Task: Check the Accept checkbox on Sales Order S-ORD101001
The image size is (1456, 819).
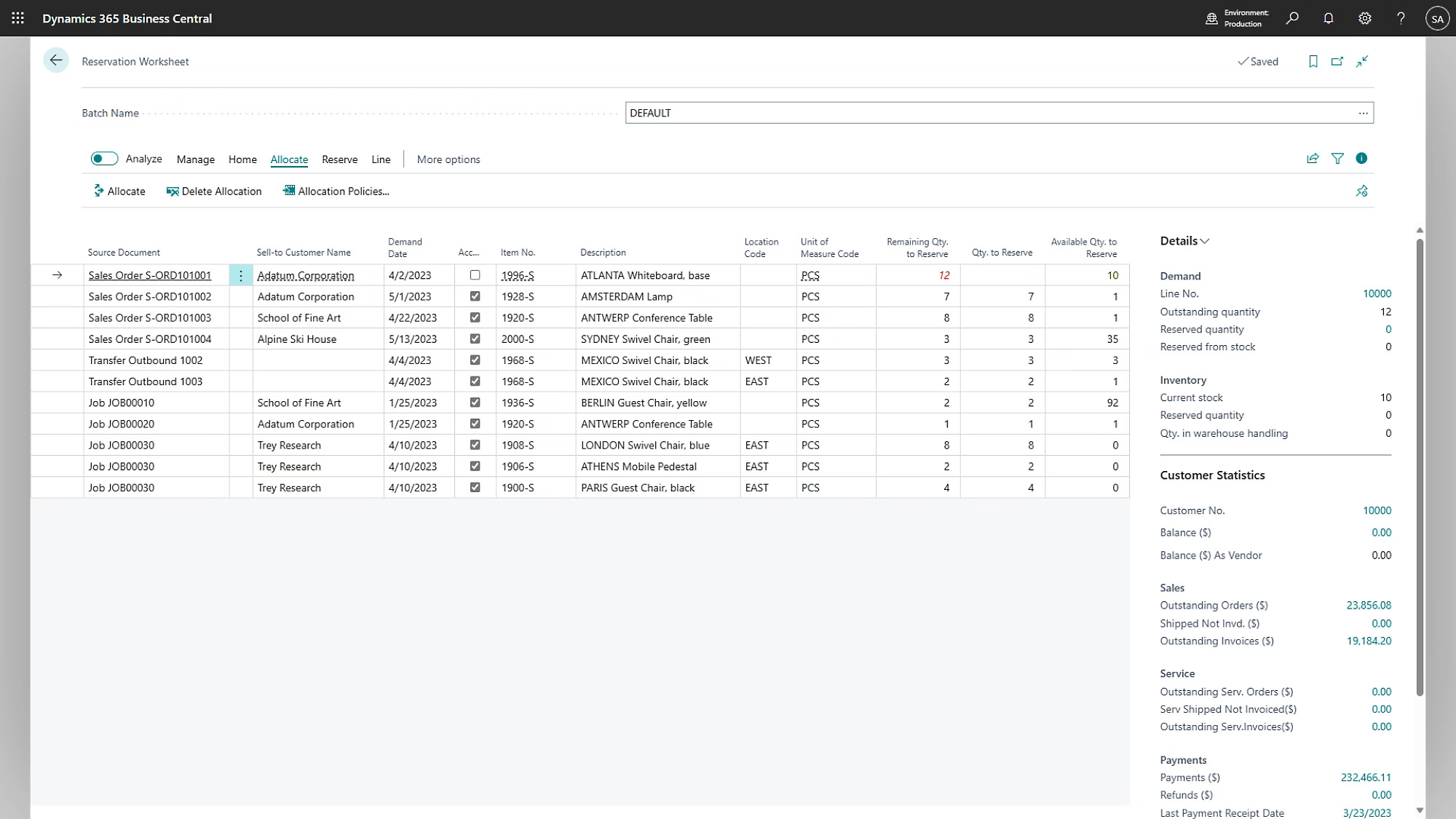Action: pos(475,275)
